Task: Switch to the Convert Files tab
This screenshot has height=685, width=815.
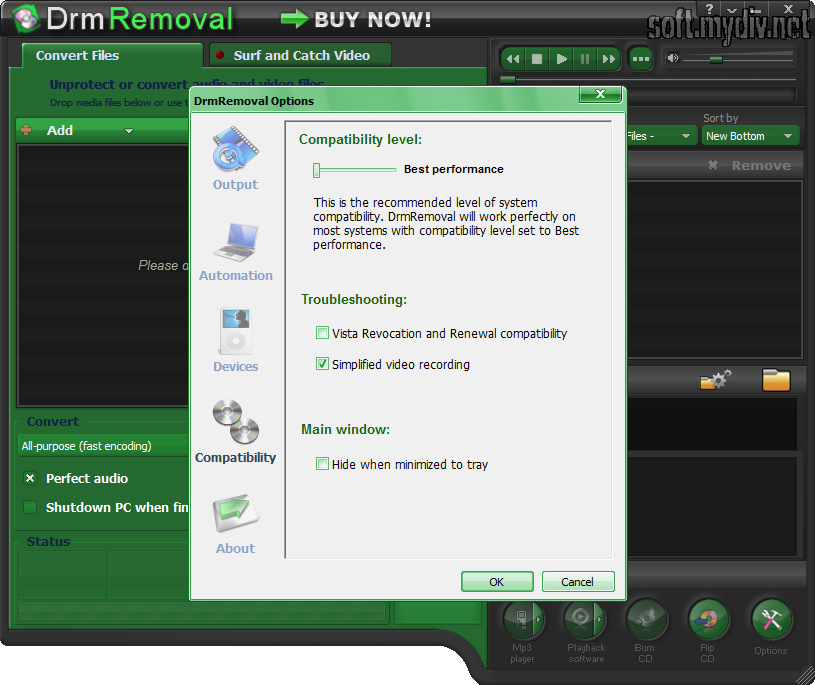Action: [112, 55]
